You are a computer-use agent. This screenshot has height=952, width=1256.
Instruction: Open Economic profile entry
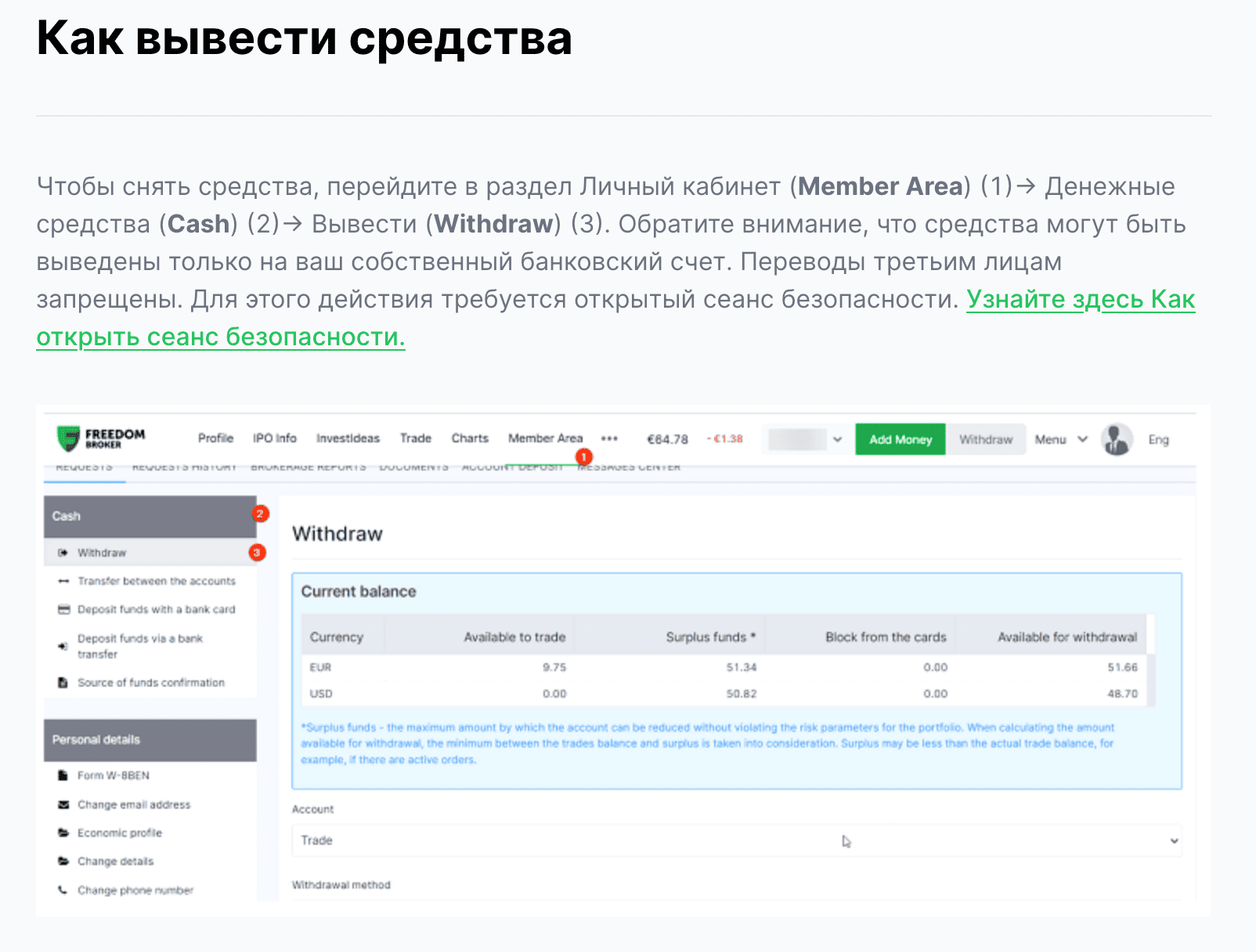pos(120,833)
